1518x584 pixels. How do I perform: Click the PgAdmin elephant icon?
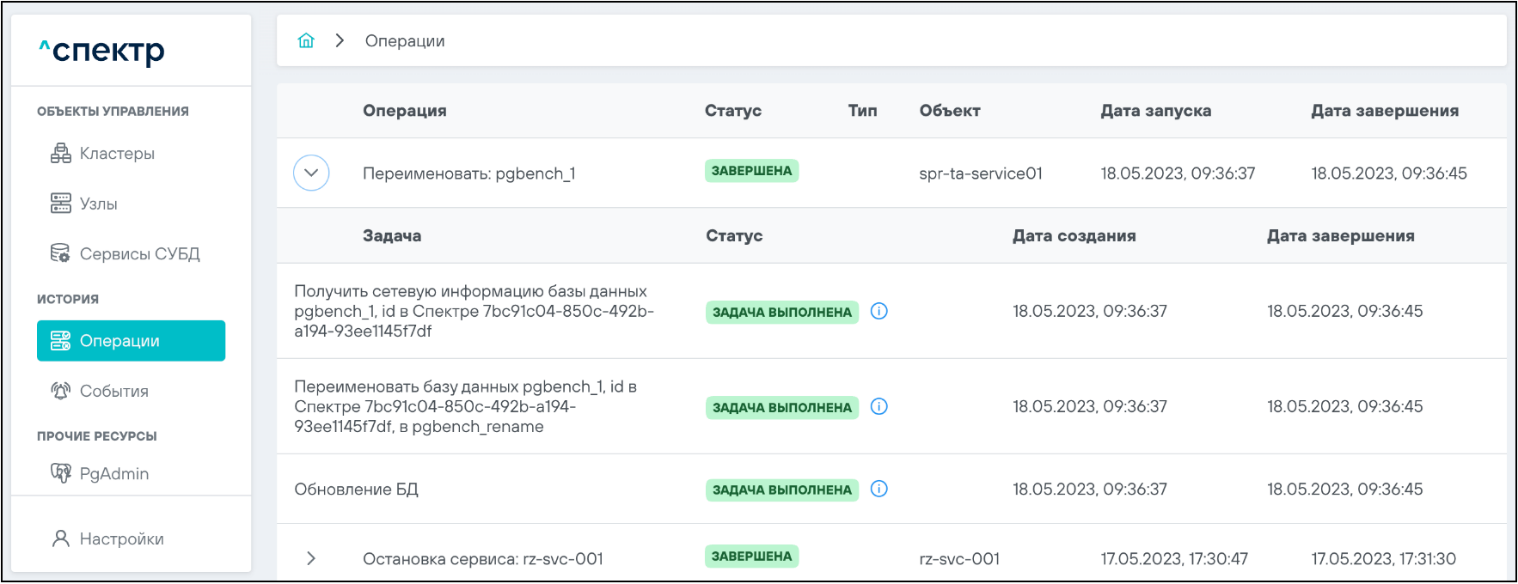[x=61, y=473]
